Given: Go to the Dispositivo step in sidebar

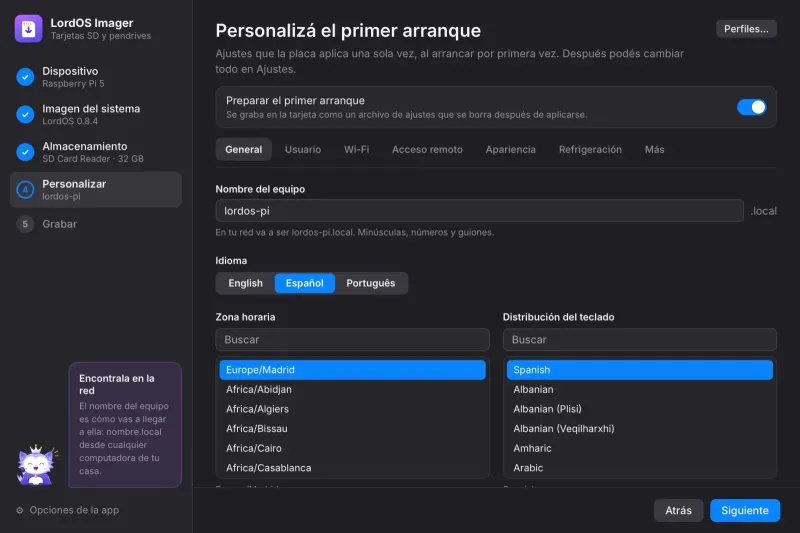Looking at the screenshot, I should point(96,77).
